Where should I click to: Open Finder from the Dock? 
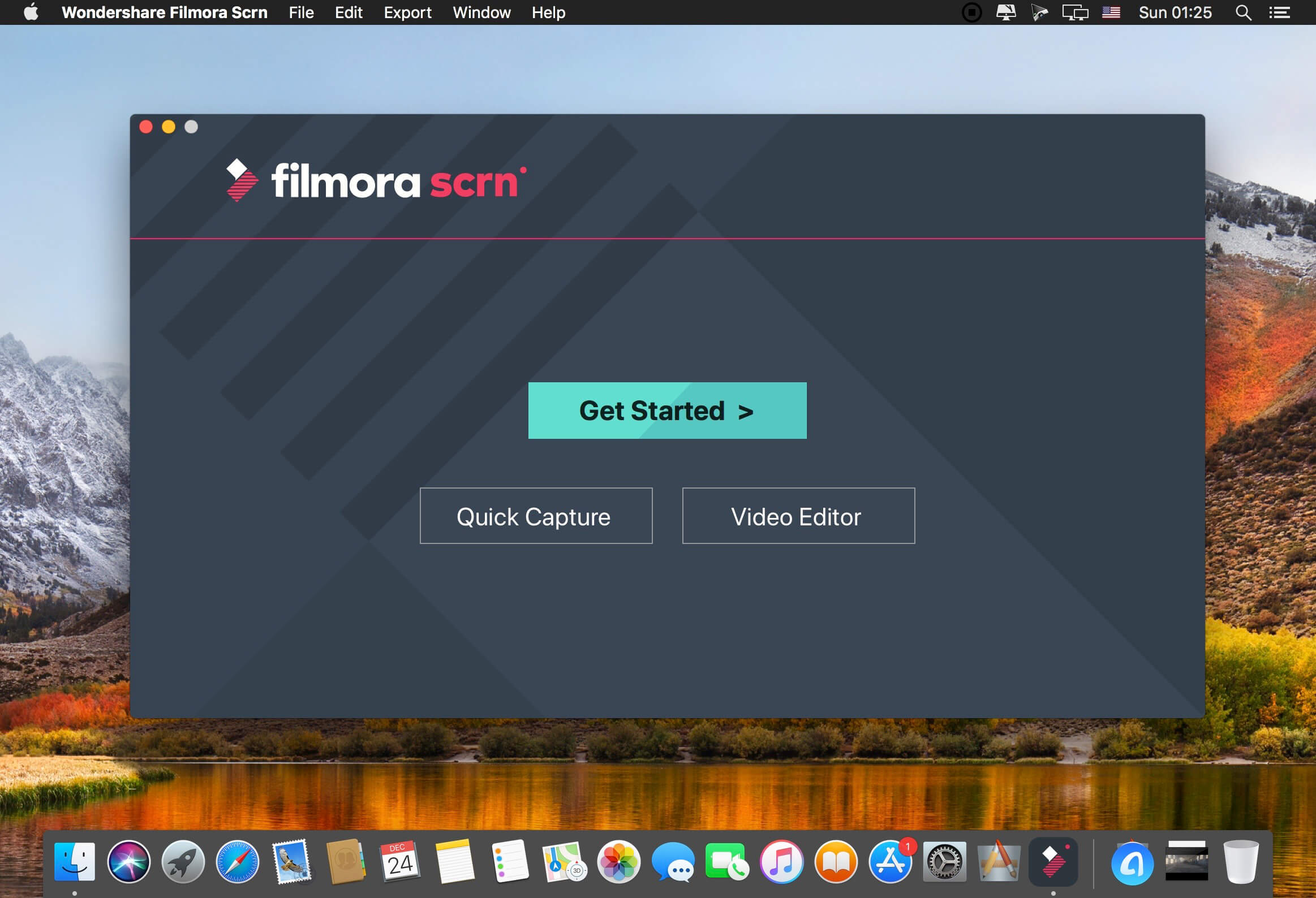[x=75, y=862]
